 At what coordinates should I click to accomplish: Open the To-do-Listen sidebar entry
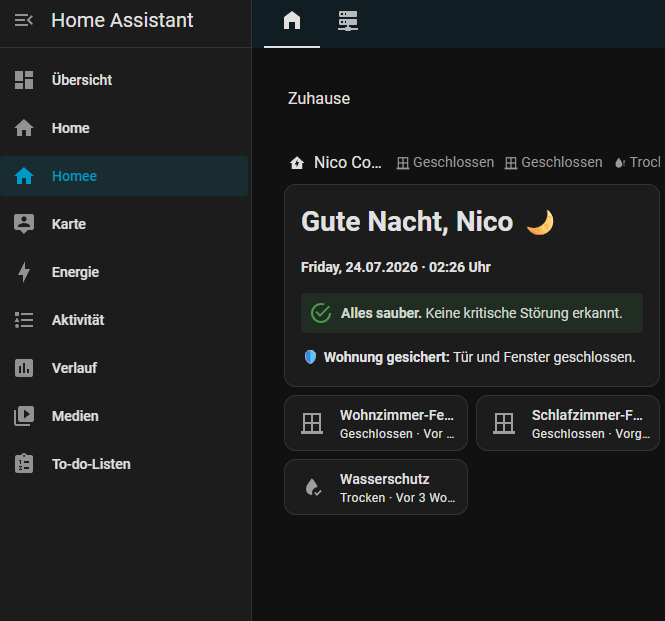[x=124, y=464]
